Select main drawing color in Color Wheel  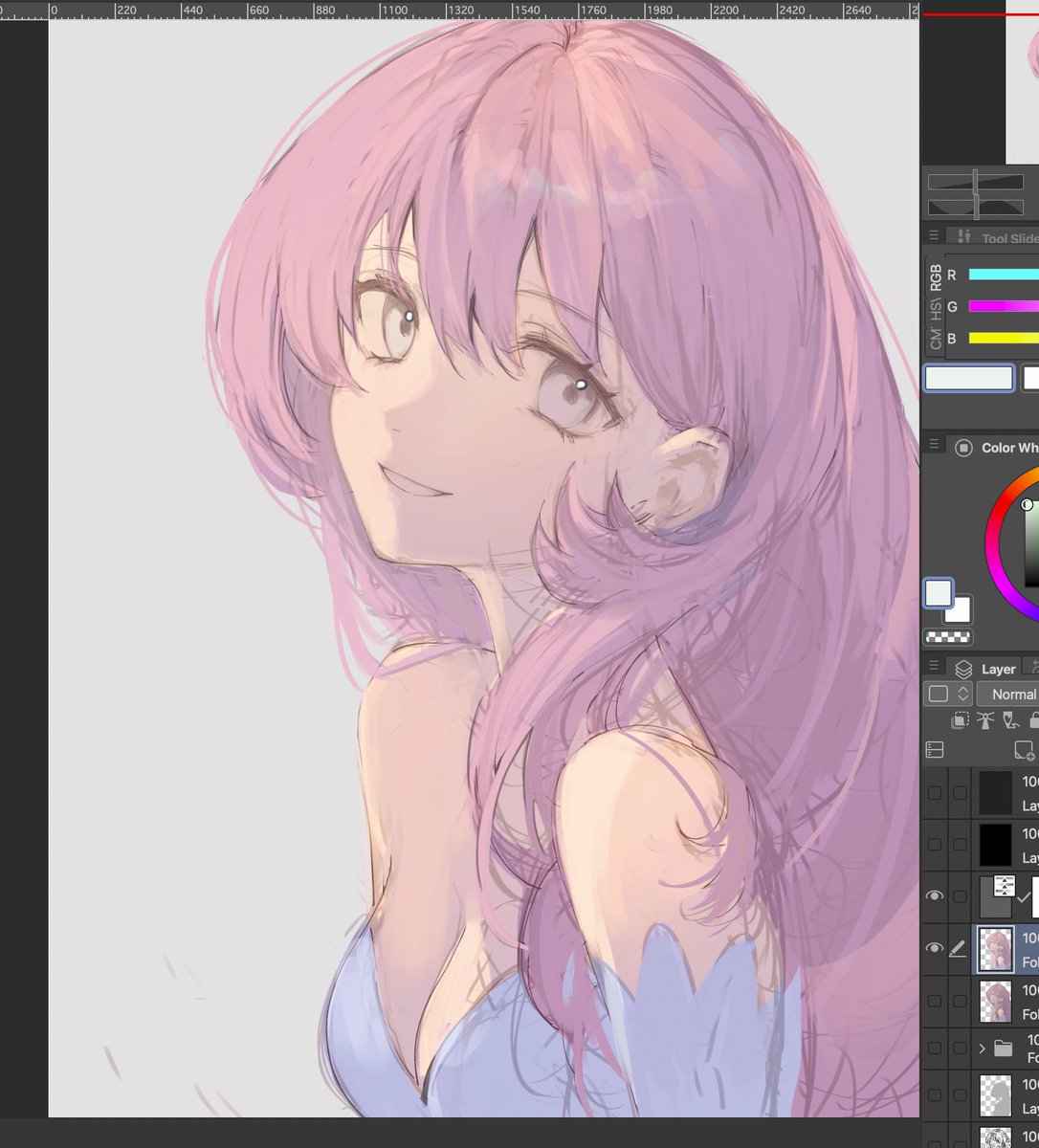click(x=938, y=593)
